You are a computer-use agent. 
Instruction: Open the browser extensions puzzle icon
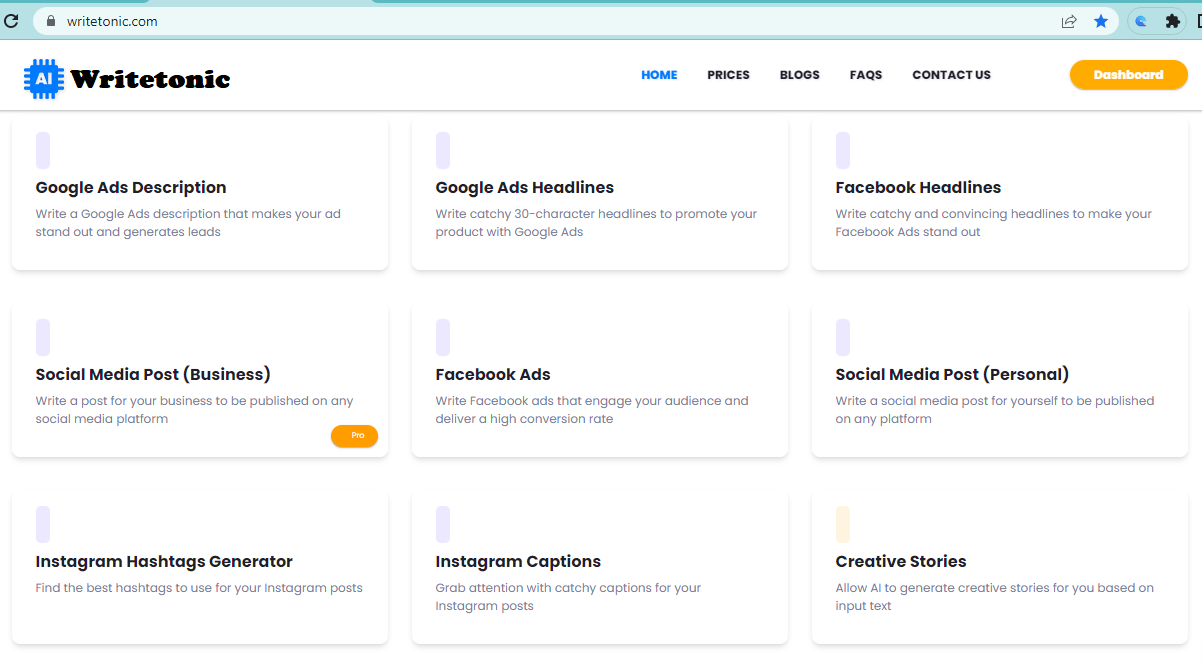click(x=1173, y=21)
